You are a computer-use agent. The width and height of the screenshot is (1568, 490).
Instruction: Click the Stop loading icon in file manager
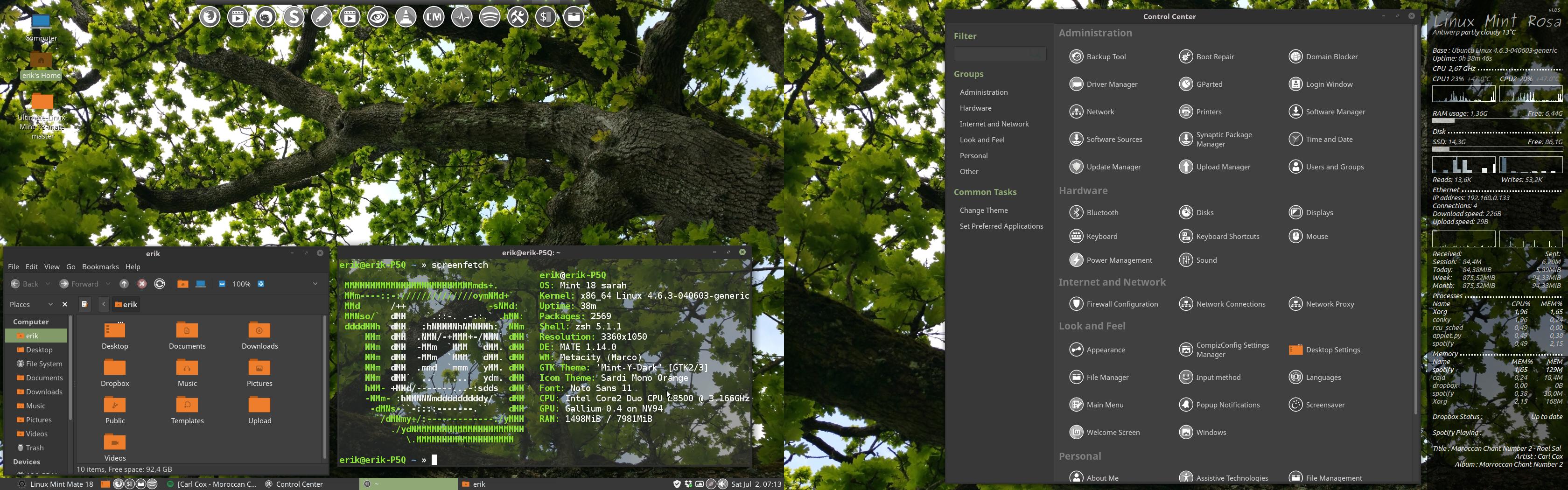142,284
